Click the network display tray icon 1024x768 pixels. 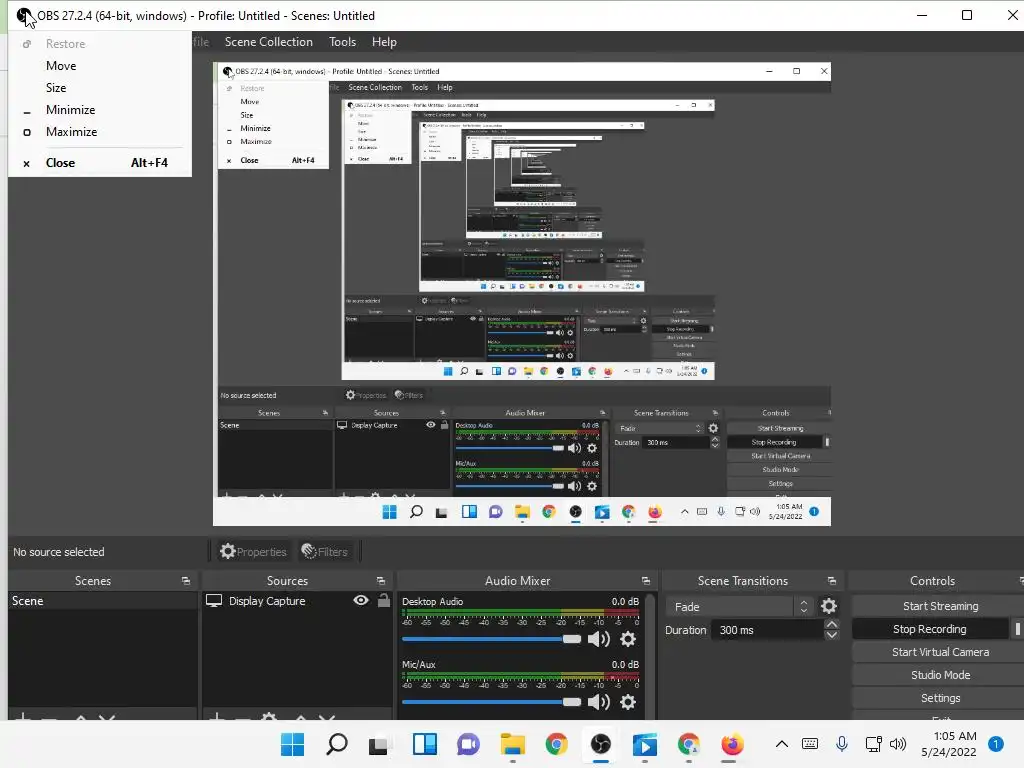coord(873,744)
